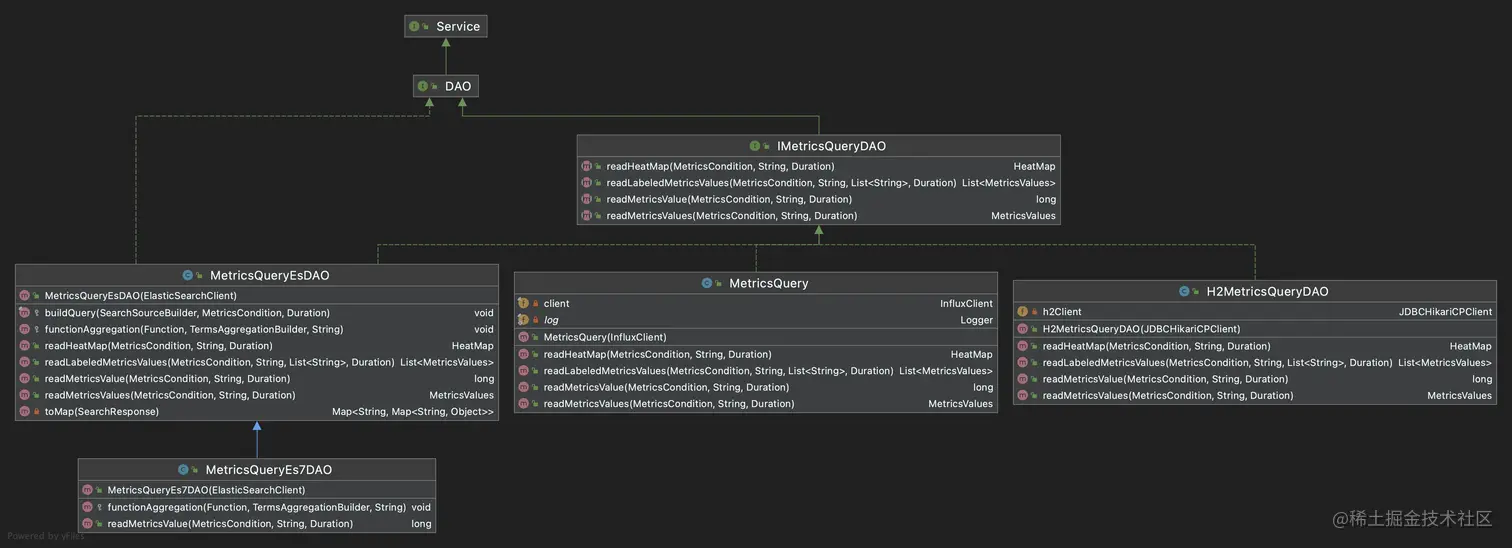Viewport: 1512px width, 548px height.
Task: Click method icon of readHeatMap in H2MetricsQueryDAO
Action: tap(1022, 346)
